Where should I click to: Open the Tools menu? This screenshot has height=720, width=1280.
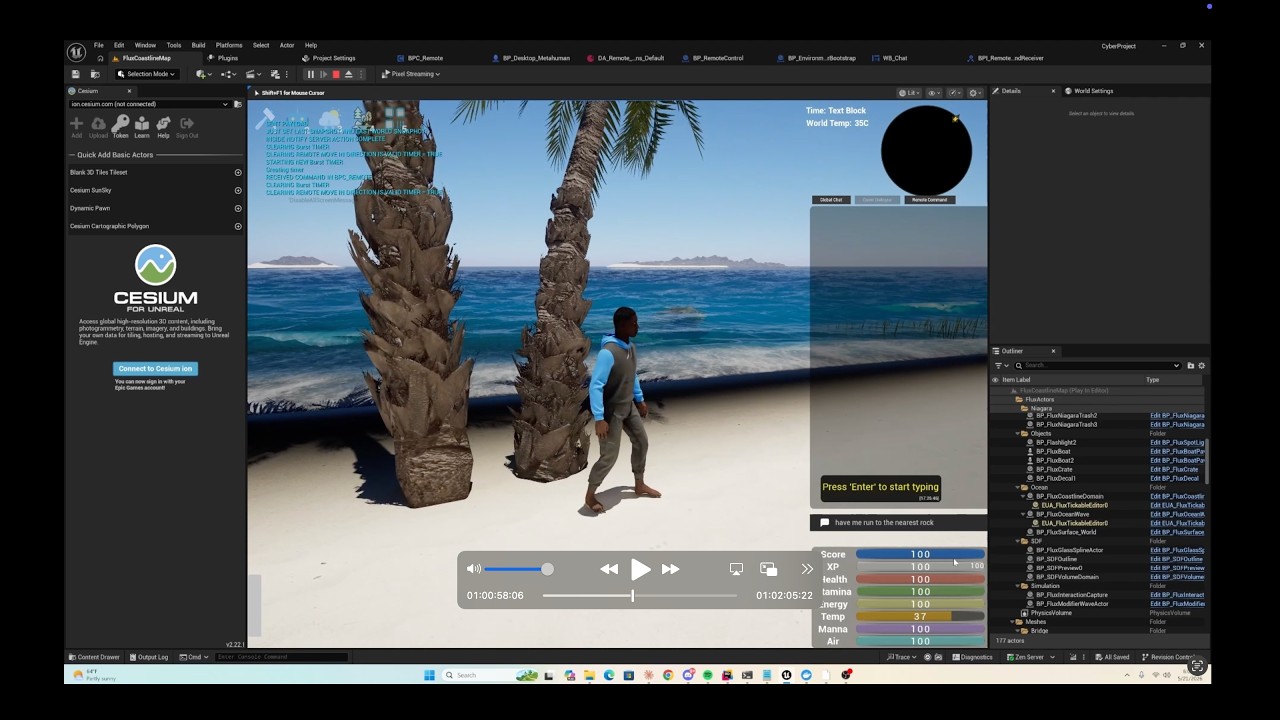174,45
